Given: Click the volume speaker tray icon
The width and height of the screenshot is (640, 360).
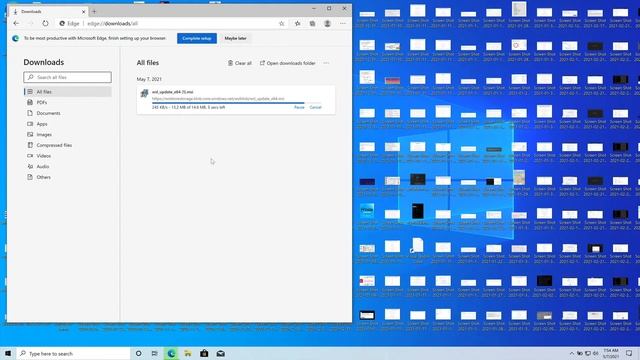Looking at the screenshot, I should coord(596,353).
